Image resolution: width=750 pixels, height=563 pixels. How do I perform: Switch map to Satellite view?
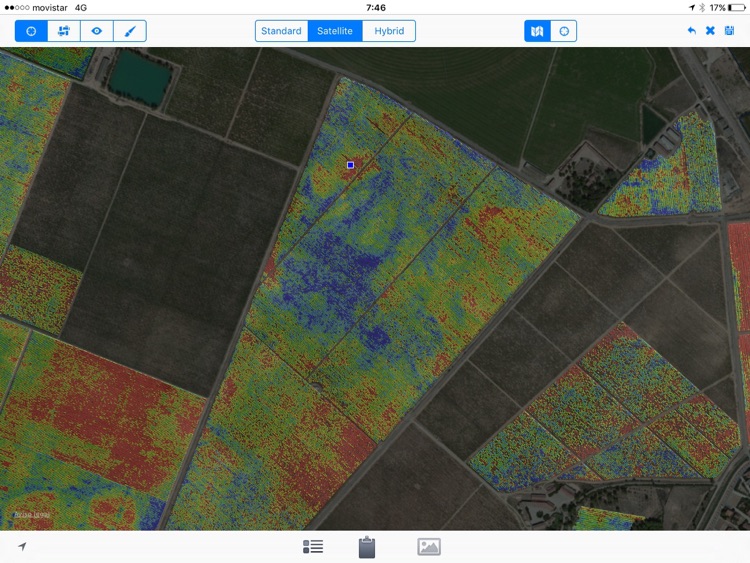(x=335, y=31)
